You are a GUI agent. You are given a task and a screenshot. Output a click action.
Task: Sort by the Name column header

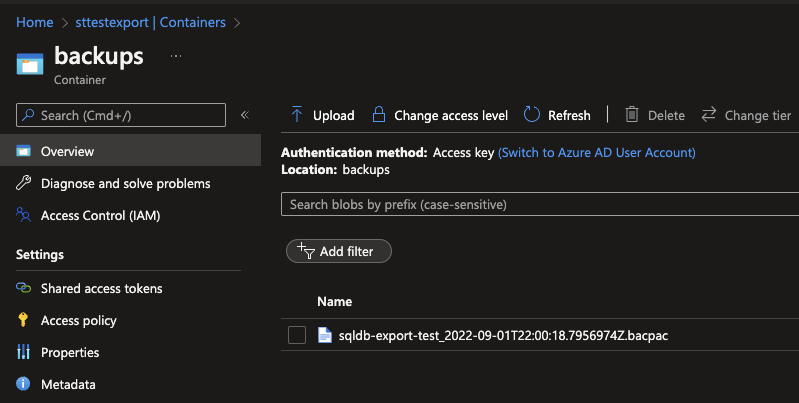(334, 302)
